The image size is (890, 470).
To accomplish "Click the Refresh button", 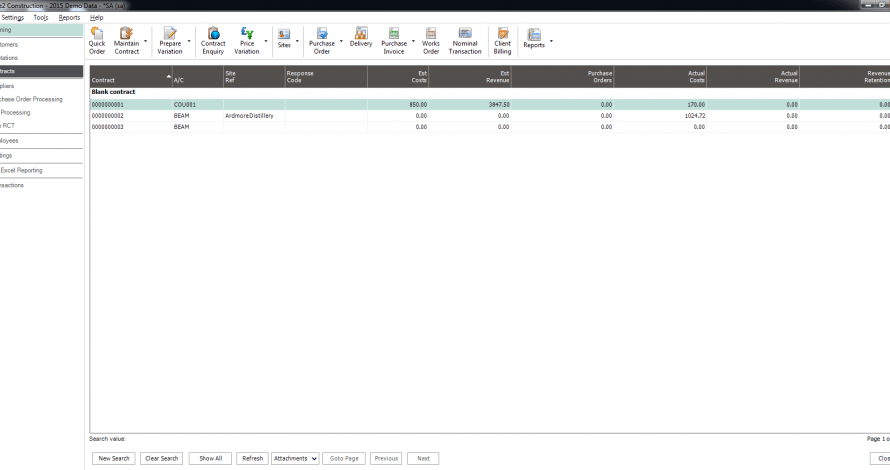I will tap(253, 459).
